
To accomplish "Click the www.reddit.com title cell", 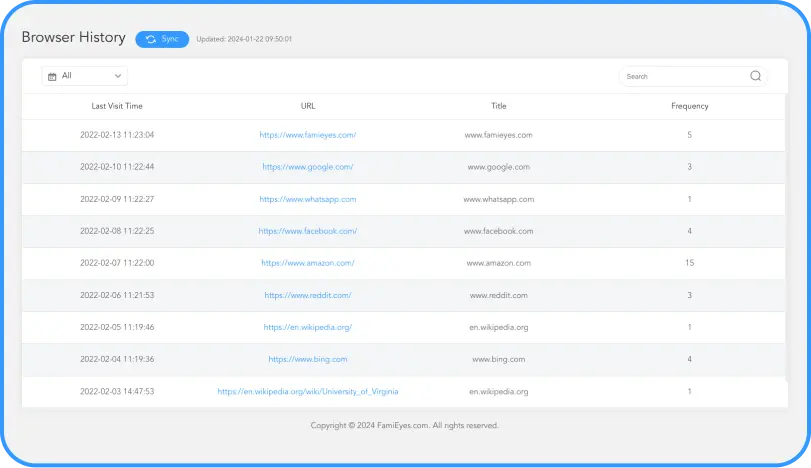I will point(499,295).
